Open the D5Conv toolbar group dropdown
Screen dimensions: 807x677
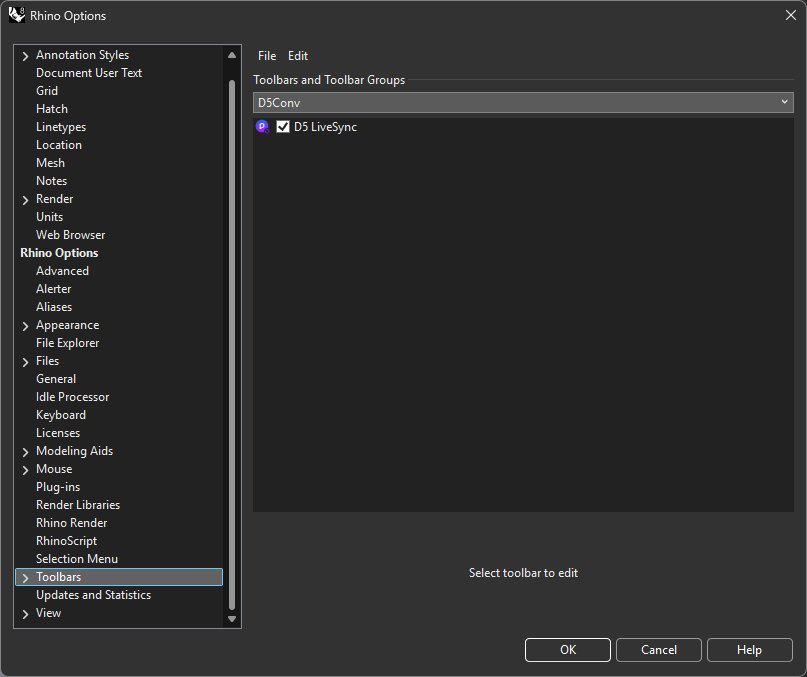[x=523, y=102]
